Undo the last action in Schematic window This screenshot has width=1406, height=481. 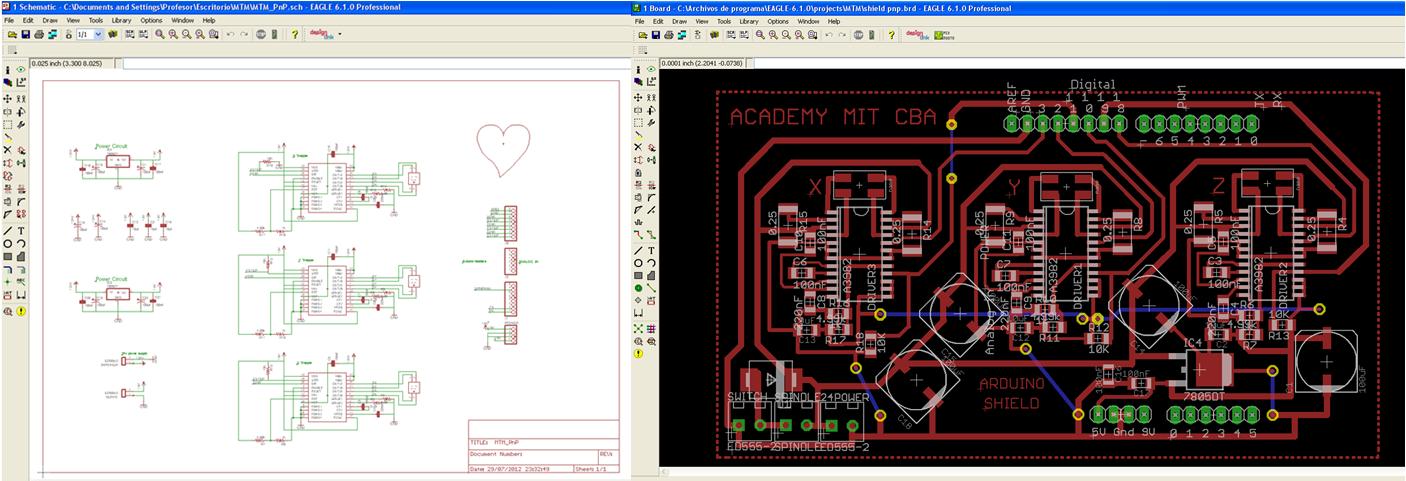click(230, 34)
